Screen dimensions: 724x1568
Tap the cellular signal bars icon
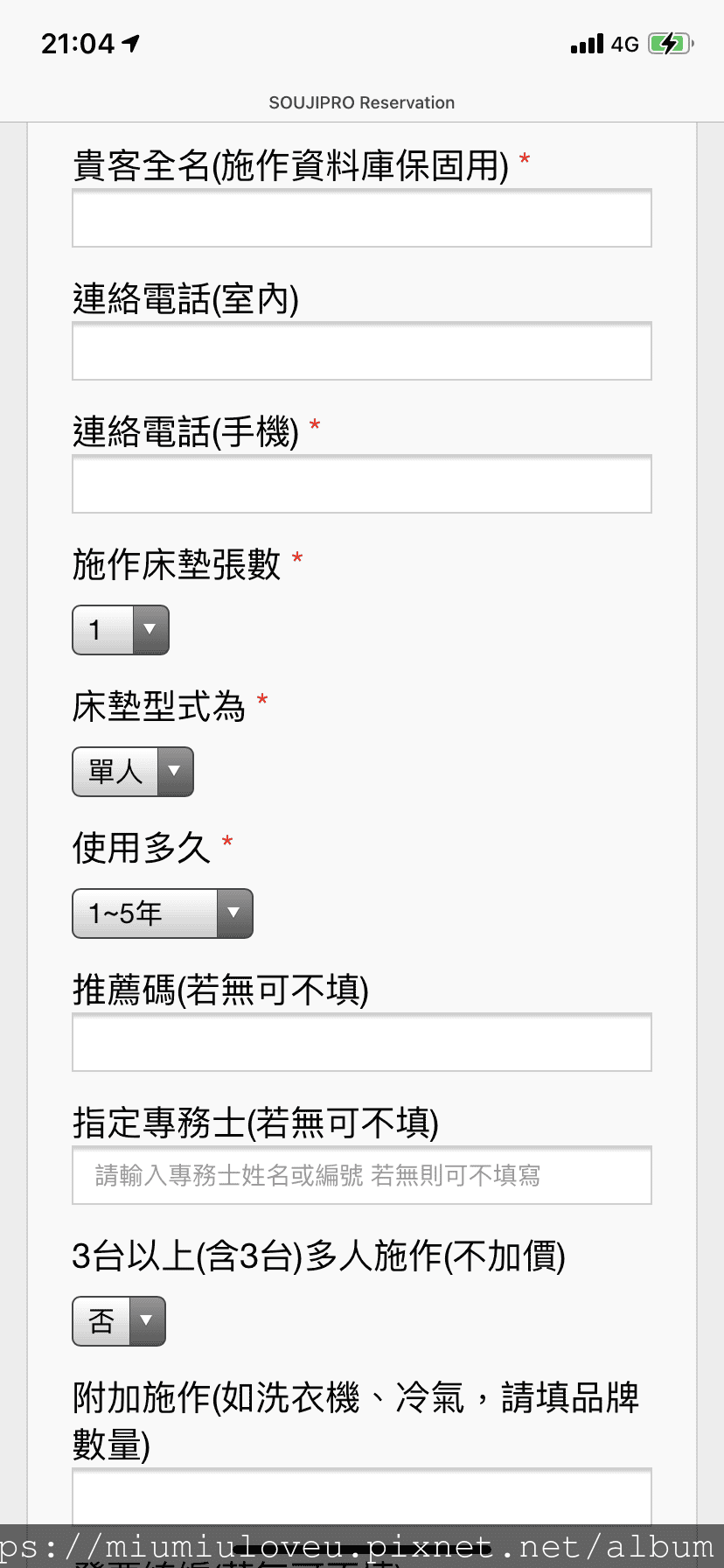pos(587,44)
